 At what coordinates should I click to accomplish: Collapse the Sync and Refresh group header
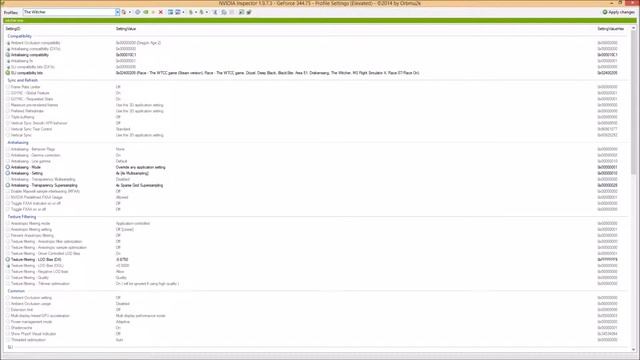coord(22,80)
